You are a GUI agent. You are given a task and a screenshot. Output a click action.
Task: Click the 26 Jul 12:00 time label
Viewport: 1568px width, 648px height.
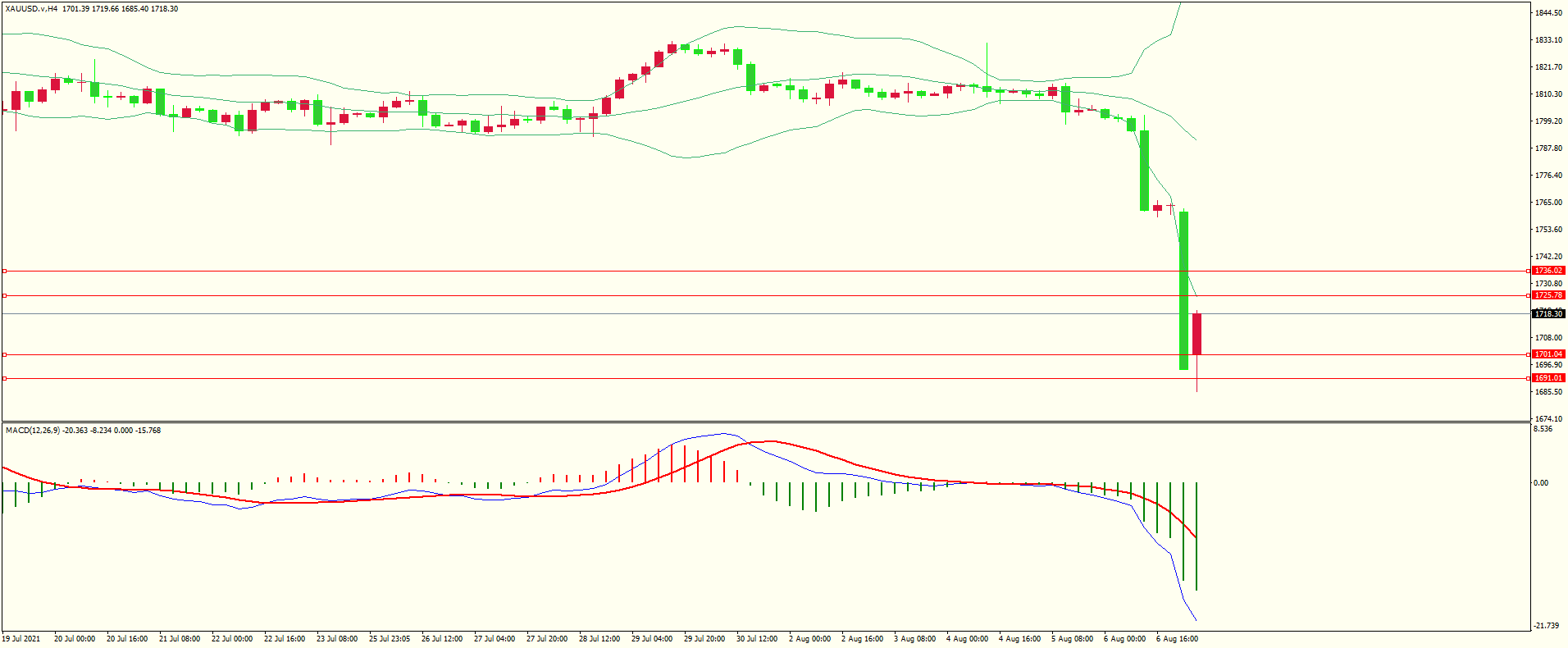(442, 639)
